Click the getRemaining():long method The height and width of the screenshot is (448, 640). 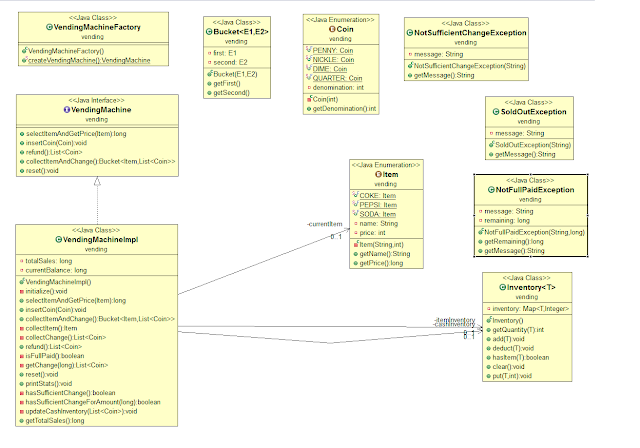[x=514, y=242]
